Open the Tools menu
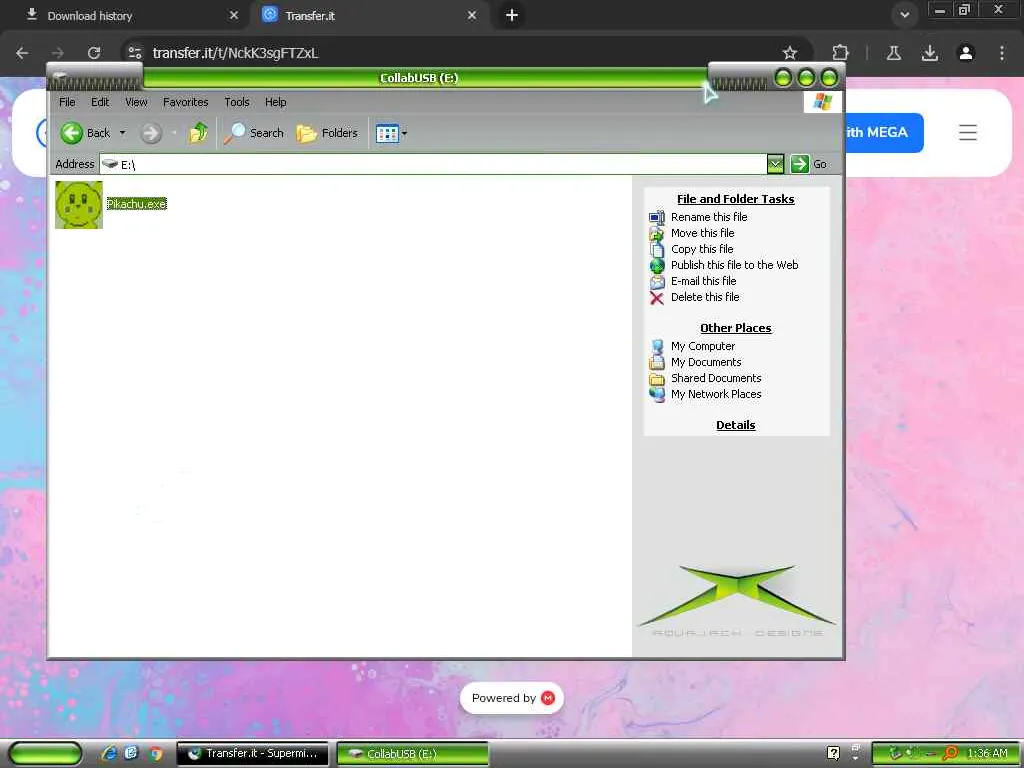The height and width of the screenshot is (768, 1024). [237, 102]
